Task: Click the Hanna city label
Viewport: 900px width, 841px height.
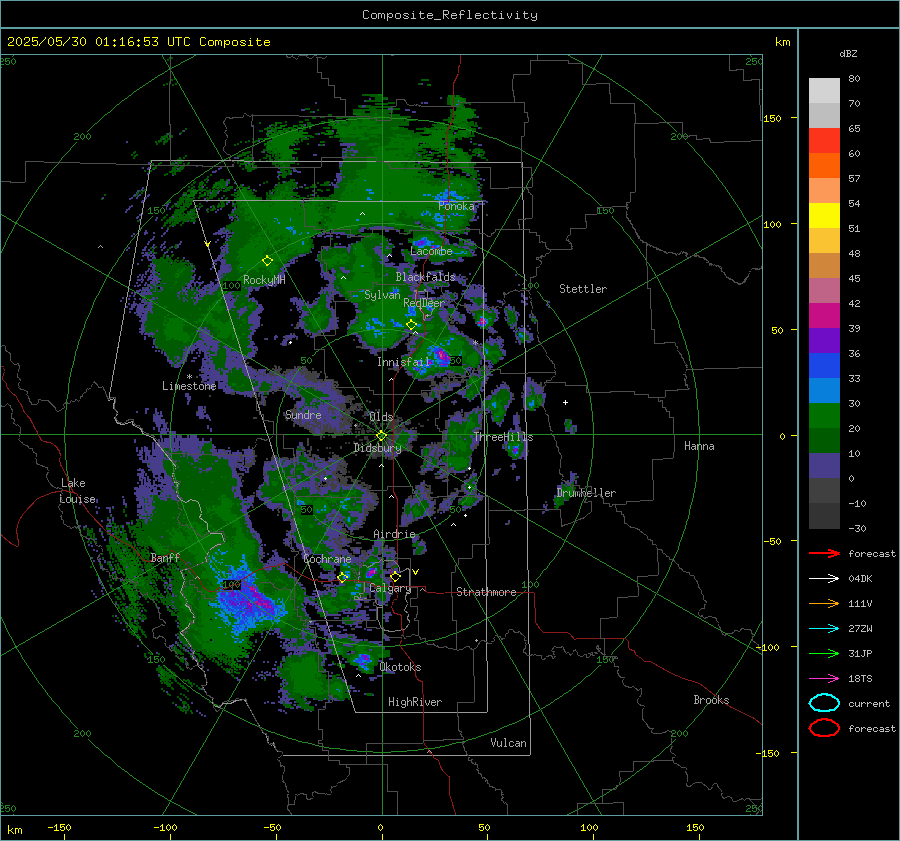Action: (699, 446)
